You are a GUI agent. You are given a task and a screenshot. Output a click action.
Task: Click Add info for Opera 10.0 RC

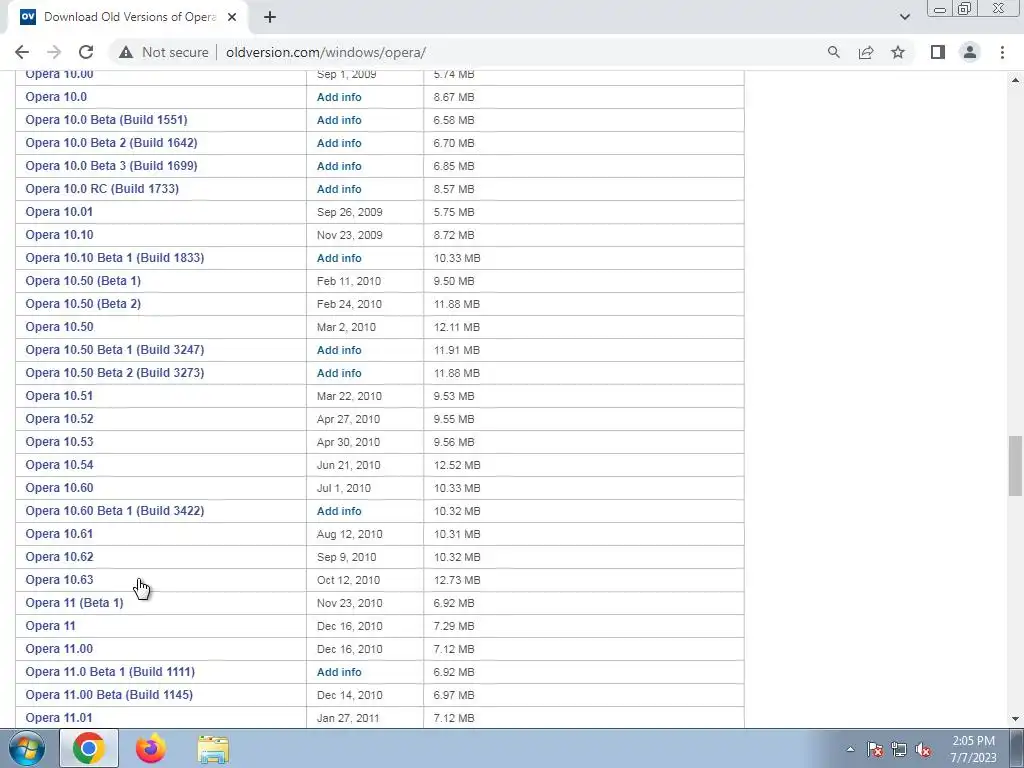pyautogui.click(x=339, y=189)
